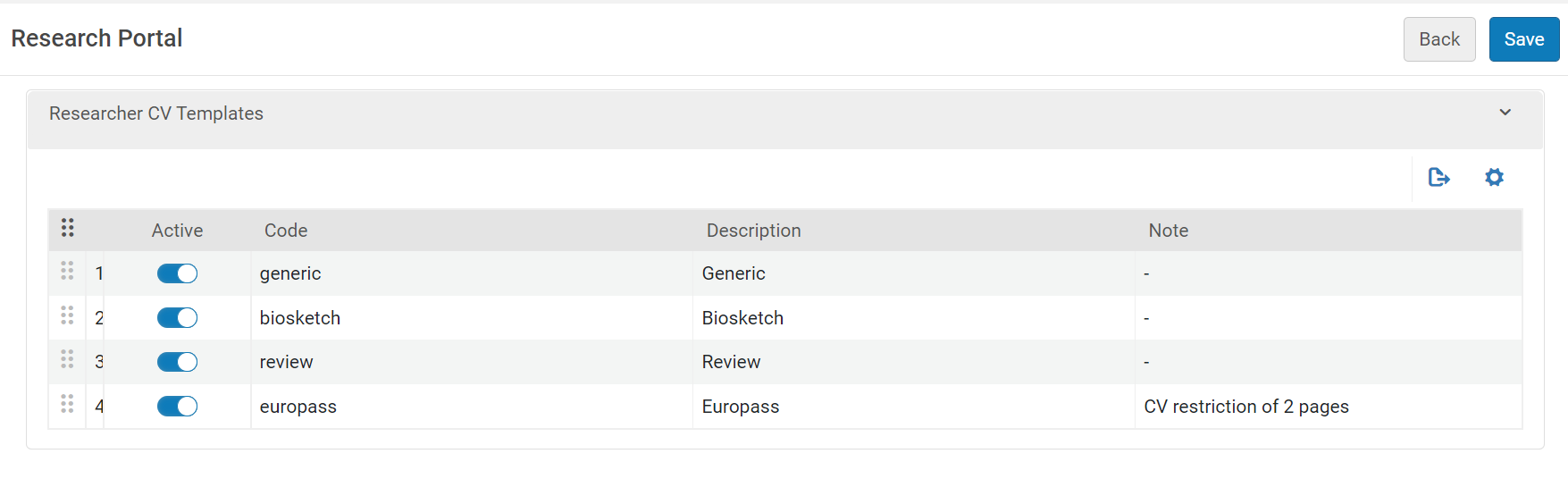Turn off Active switch for review

(177, 362)
